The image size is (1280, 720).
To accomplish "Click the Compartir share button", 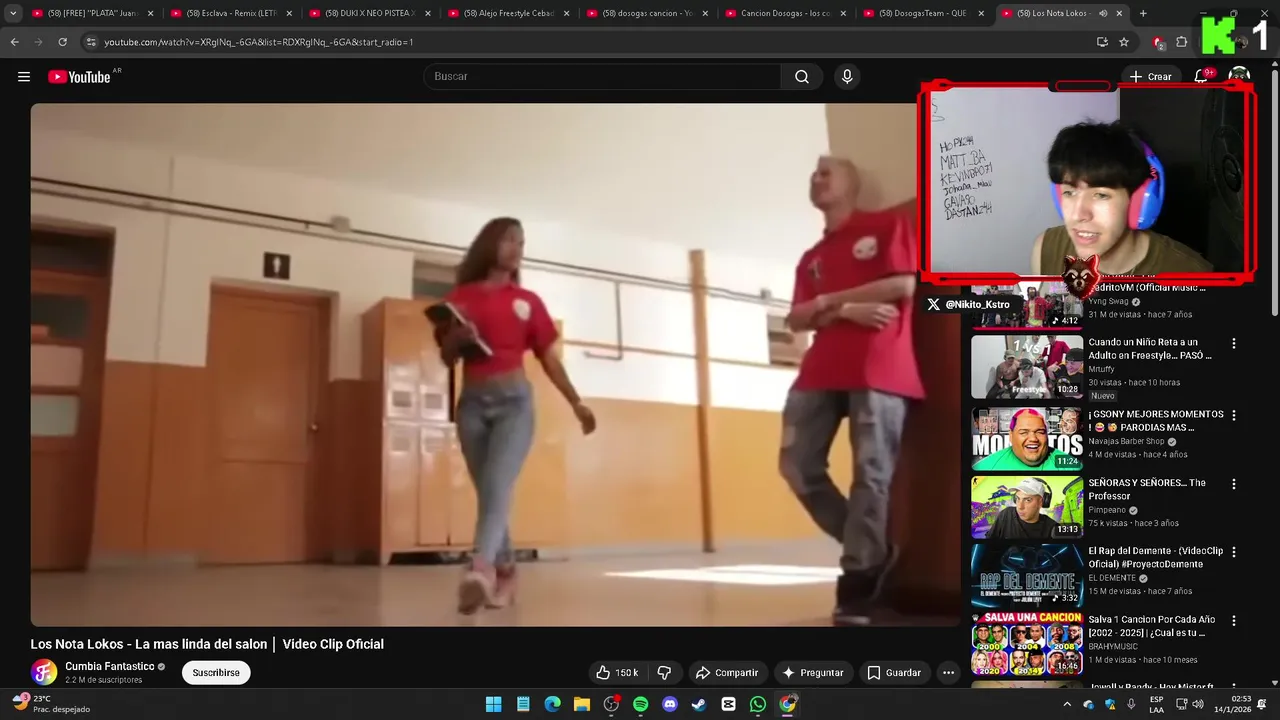I will coord(727,673).
